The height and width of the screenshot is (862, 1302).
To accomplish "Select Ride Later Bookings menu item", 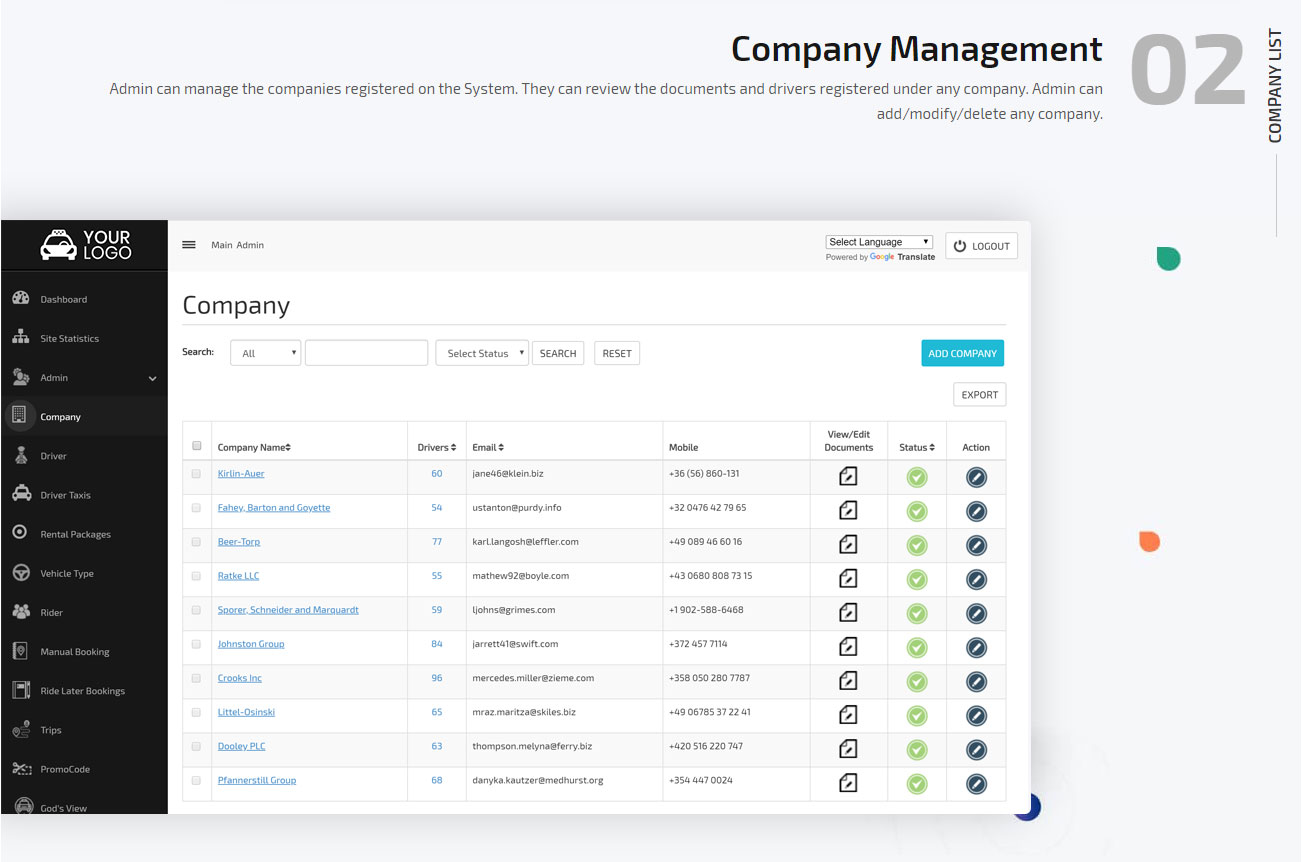I will pyautogui.click(x=84, y=690).
